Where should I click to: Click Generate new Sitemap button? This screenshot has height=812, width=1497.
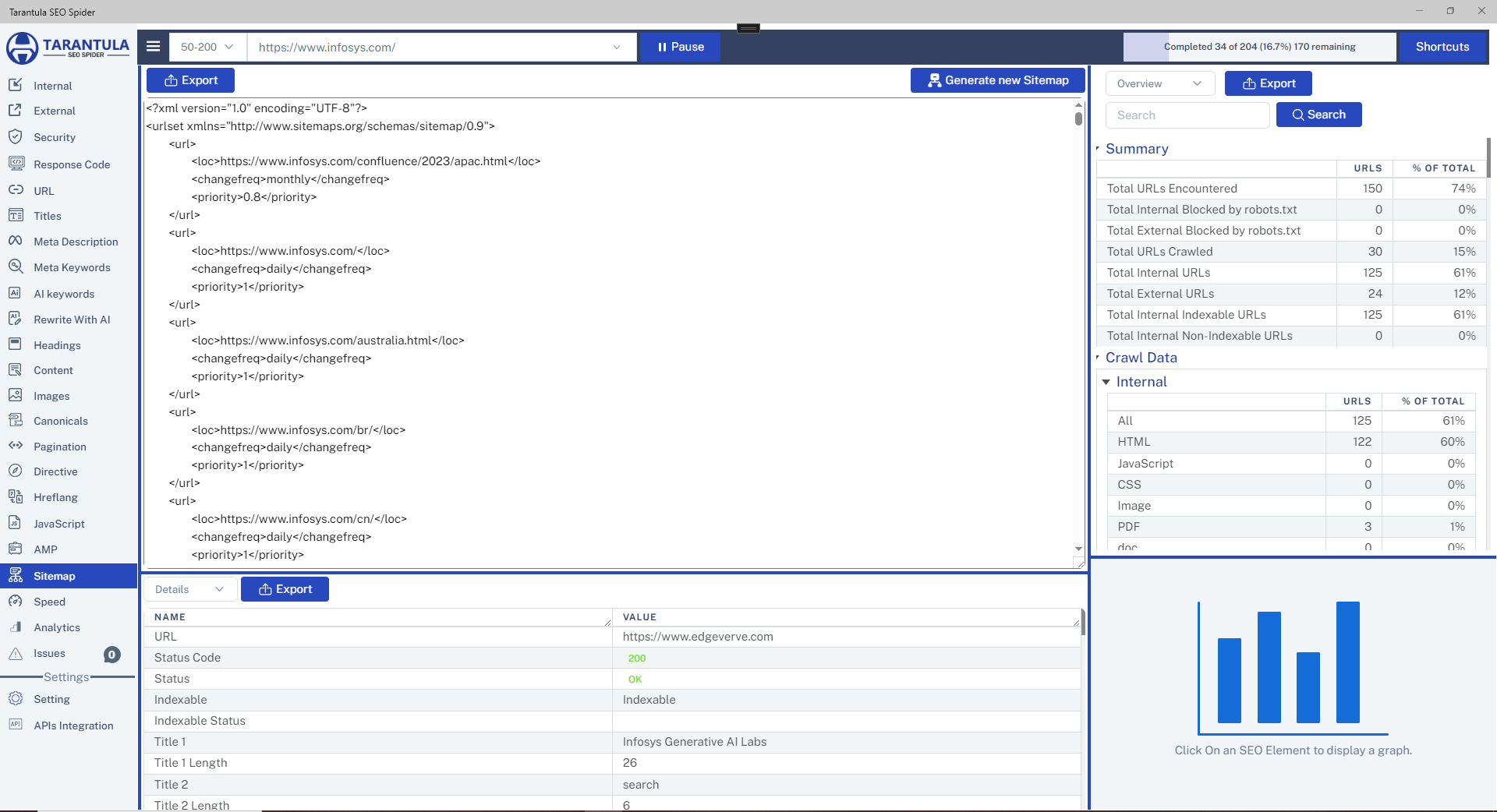998,80
